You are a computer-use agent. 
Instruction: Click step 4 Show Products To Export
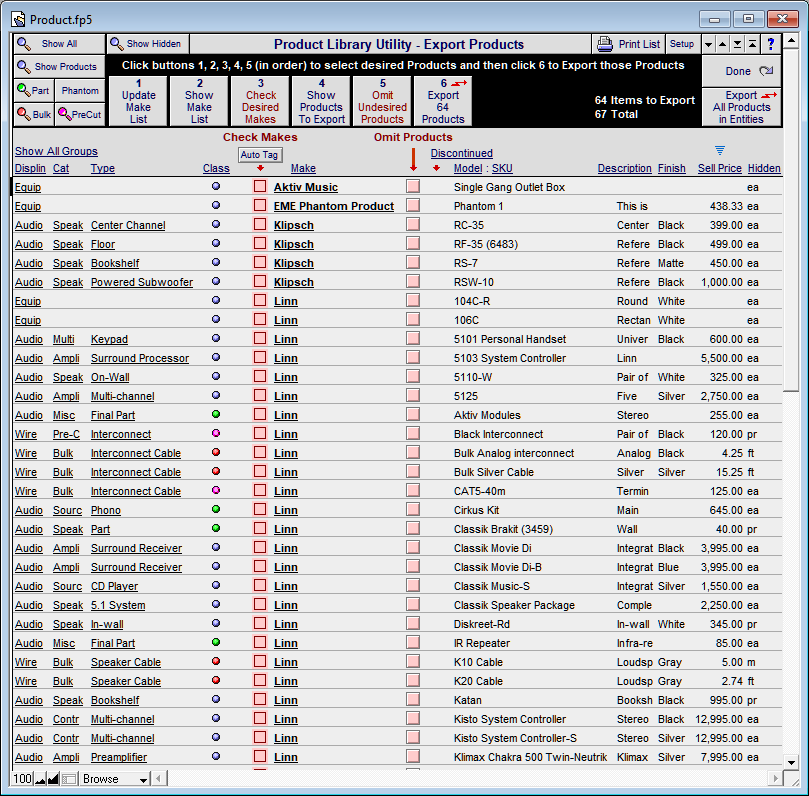coord(321,101)
